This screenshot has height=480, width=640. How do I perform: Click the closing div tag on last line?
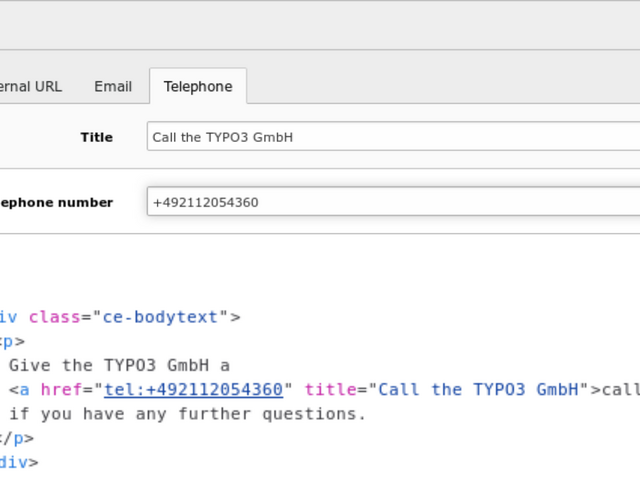[18, 461]
